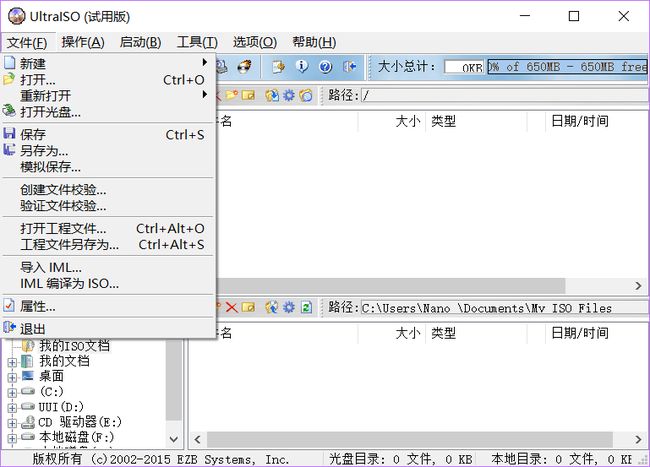Click the 我的ISO文档 folder icon

pos(28,345)
